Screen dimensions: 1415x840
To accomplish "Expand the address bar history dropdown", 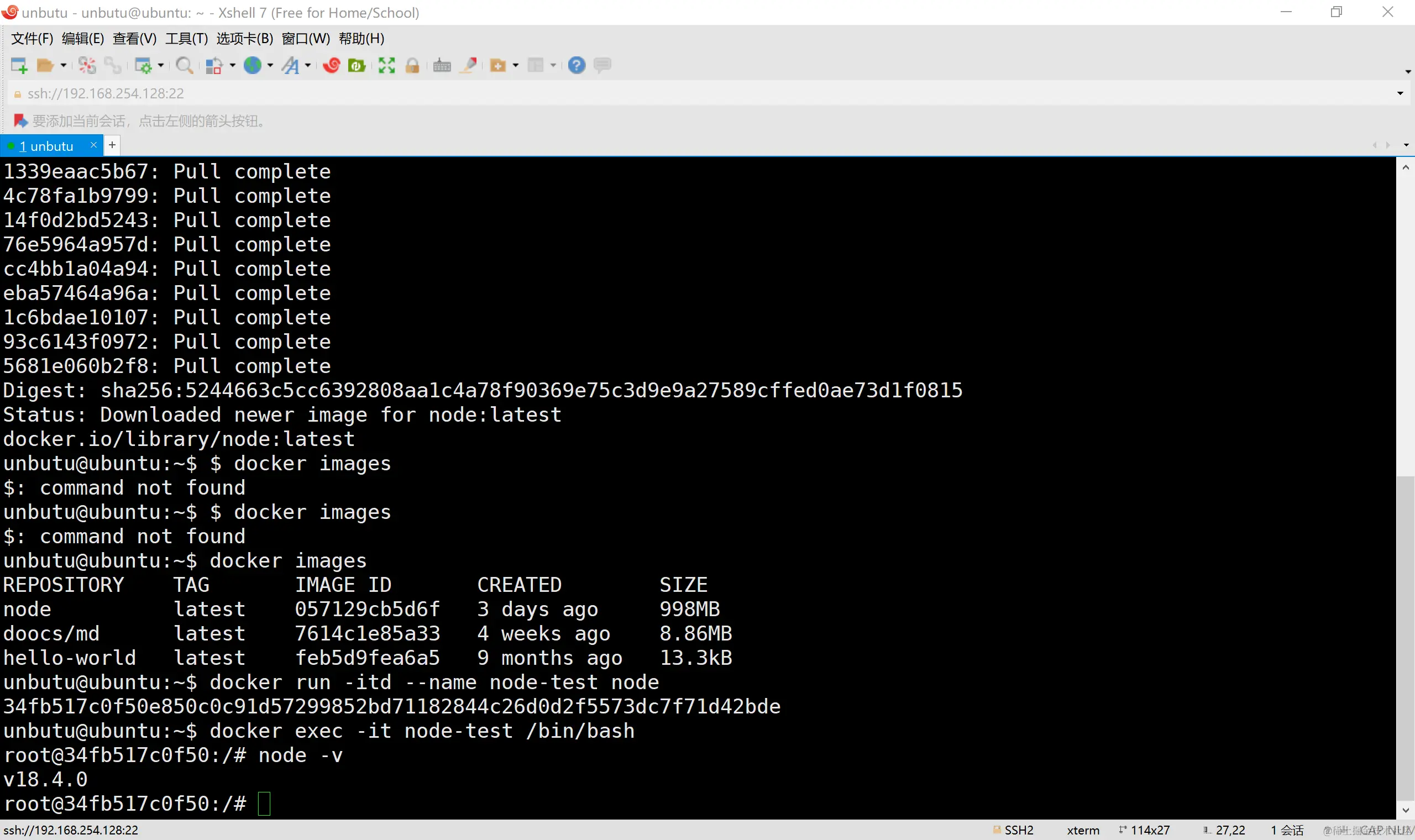I will click(1400, 93).
